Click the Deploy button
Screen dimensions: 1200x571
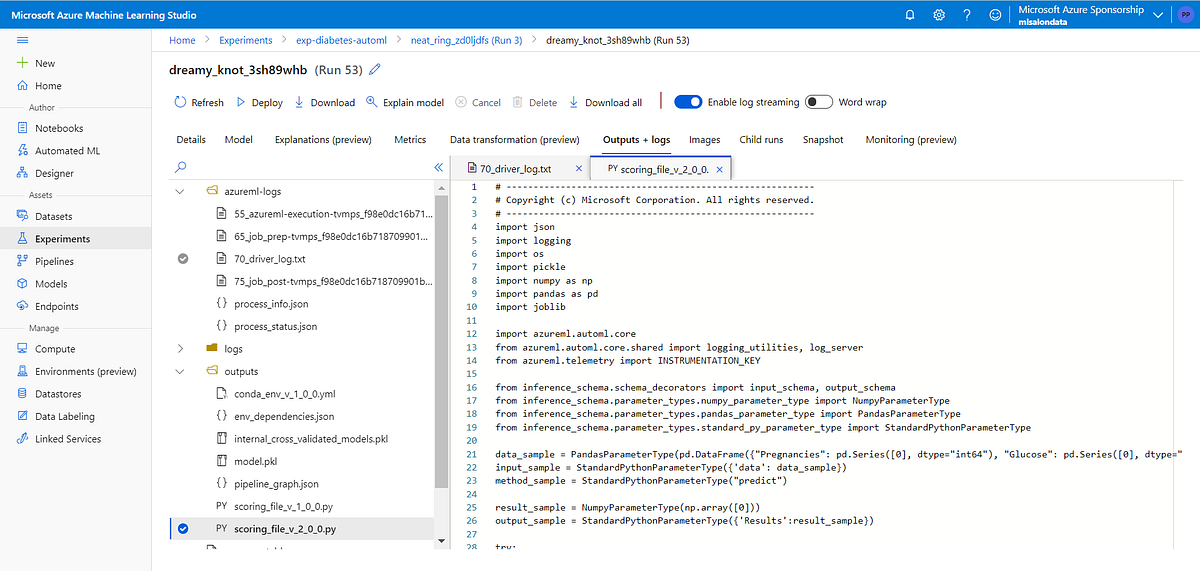point(259,102)
